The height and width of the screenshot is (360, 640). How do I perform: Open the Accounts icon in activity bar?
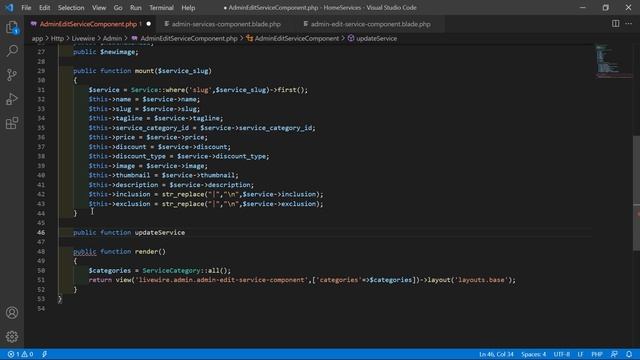[x=12, y=313]
